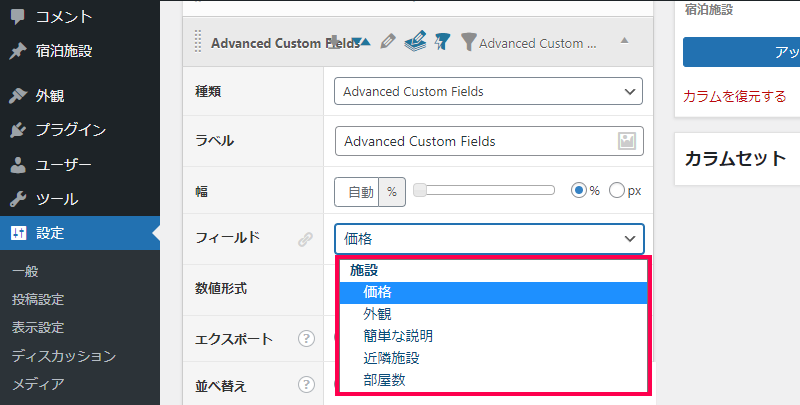Click the sort arrows icon in header
This screenshot has width=800, height=405.
pyautogui.click(x=362, y=42)
